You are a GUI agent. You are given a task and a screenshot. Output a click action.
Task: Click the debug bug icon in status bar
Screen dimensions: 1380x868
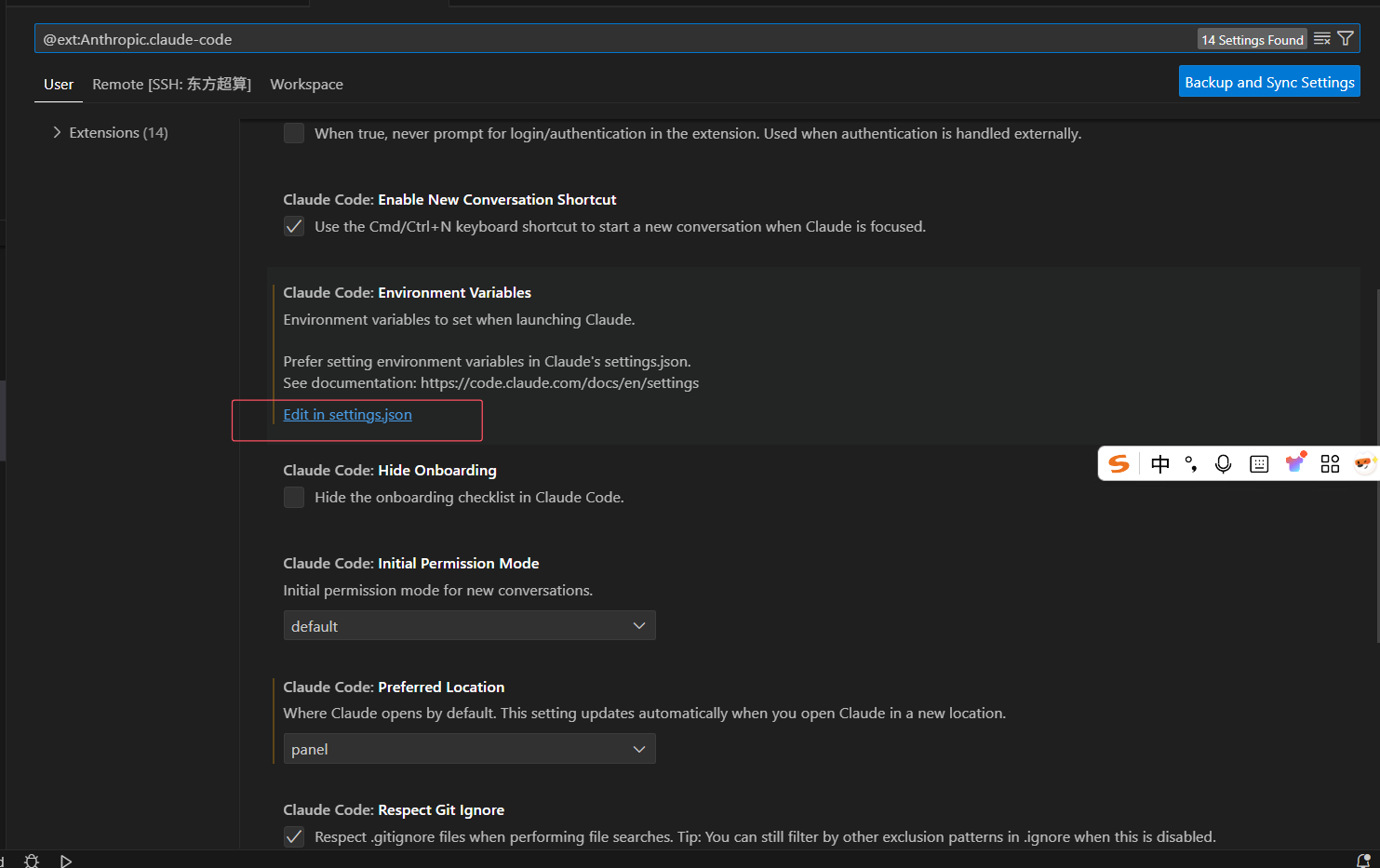click(x=32, y=861)
